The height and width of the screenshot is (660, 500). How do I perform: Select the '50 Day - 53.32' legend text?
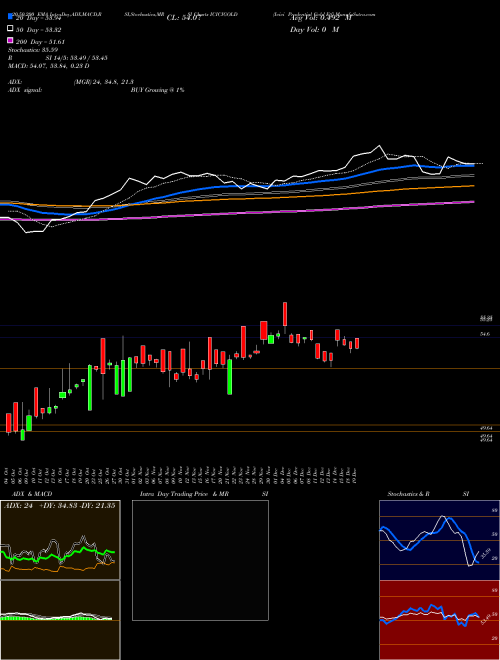39,29
